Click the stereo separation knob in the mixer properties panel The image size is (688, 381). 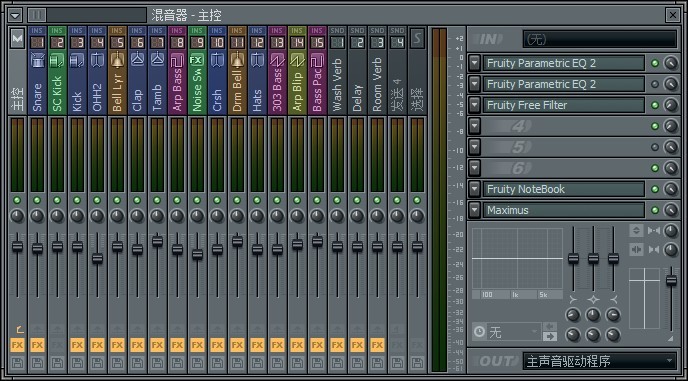point(670,230)
